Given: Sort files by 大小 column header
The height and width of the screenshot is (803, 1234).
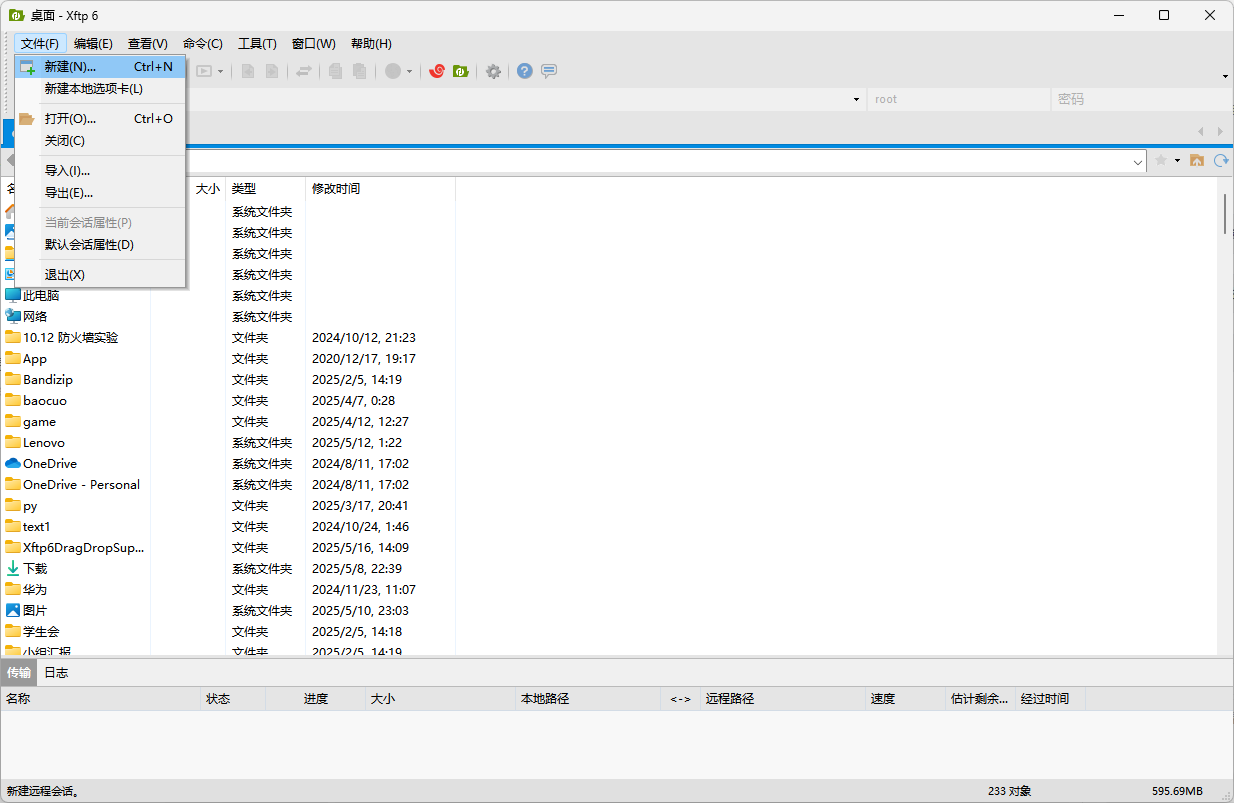Looking at the screenshot, I should 207,188.
